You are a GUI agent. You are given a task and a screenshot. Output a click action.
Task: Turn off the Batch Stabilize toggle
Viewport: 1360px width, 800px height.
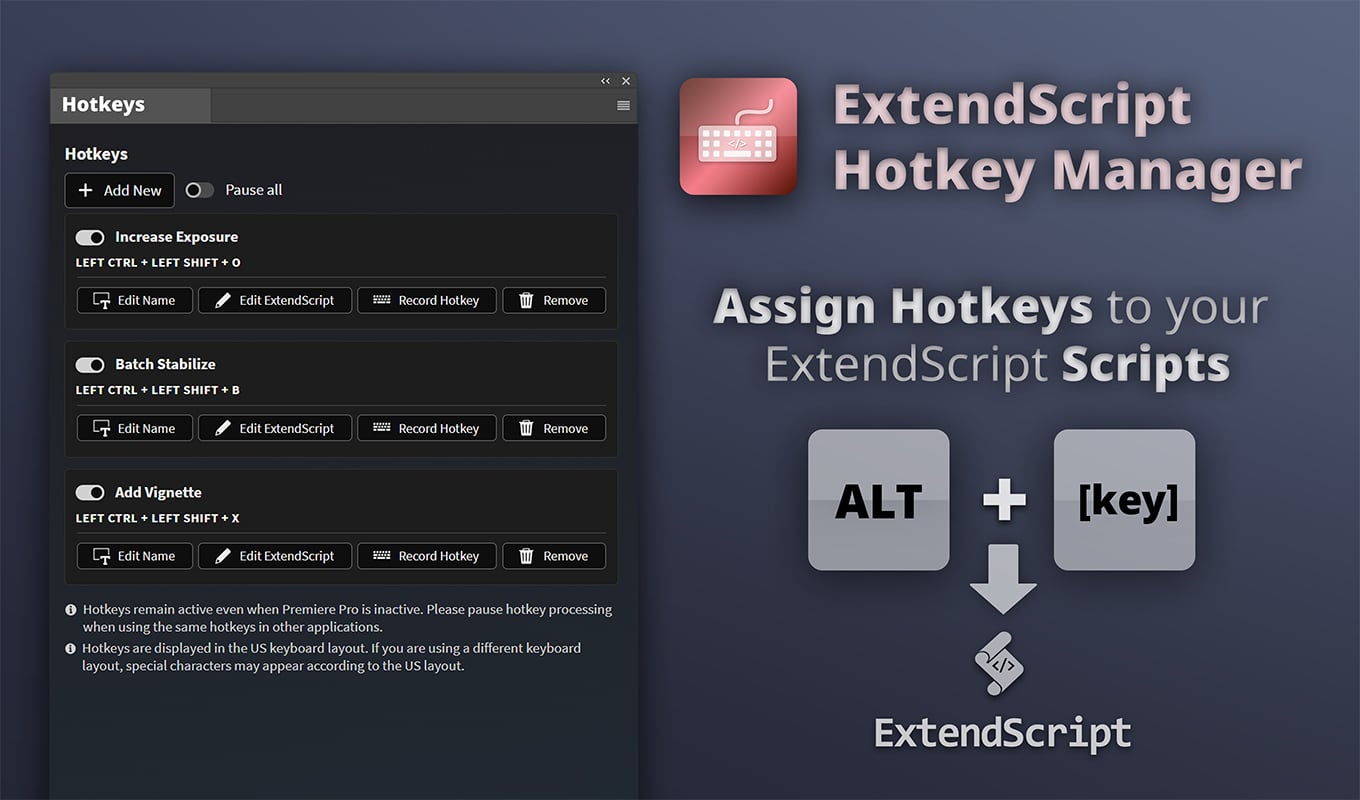(x=90, y=365)
